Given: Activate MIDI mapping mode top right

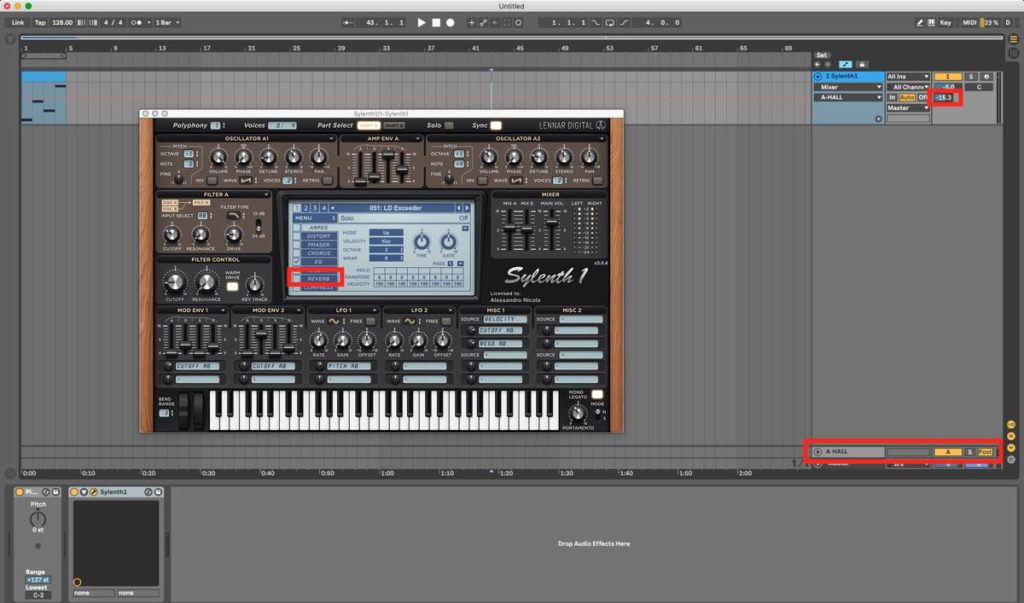Looking at the screenshot, I should pos(970,22).
